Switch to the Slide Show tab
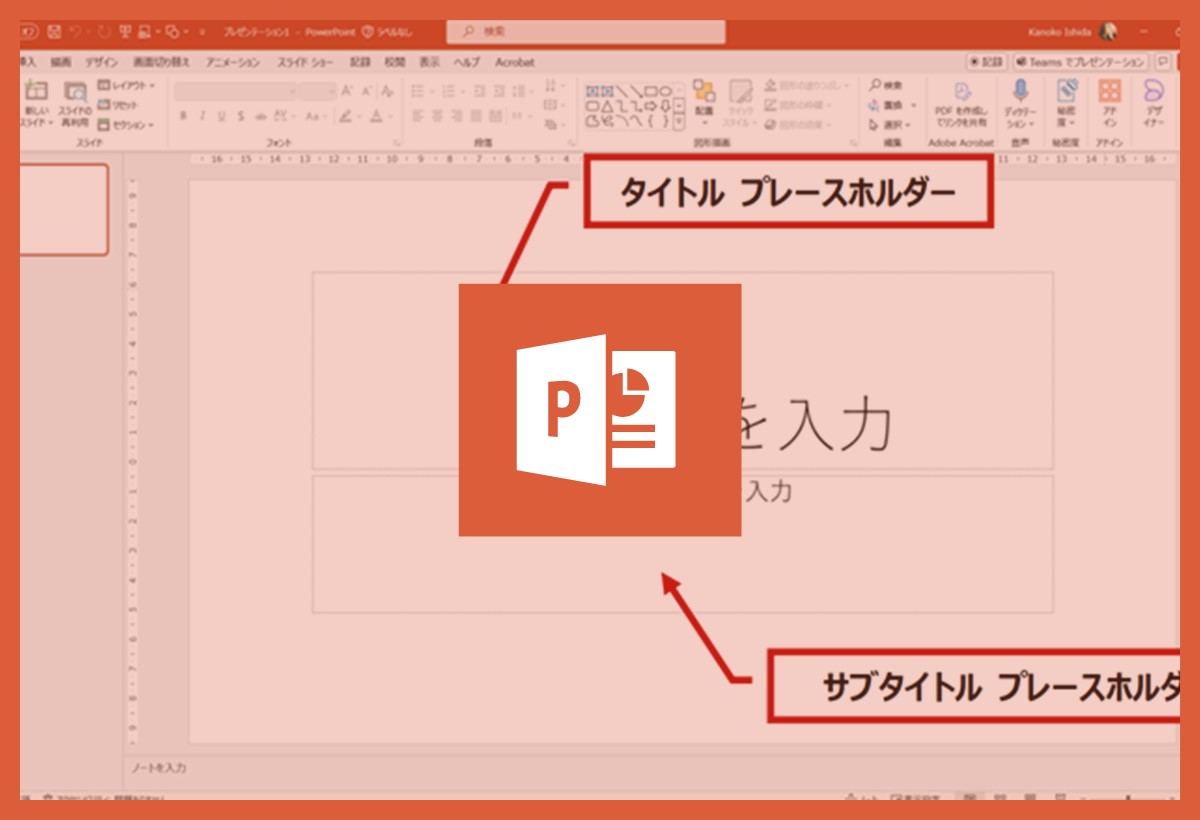 tap(305, 62)
